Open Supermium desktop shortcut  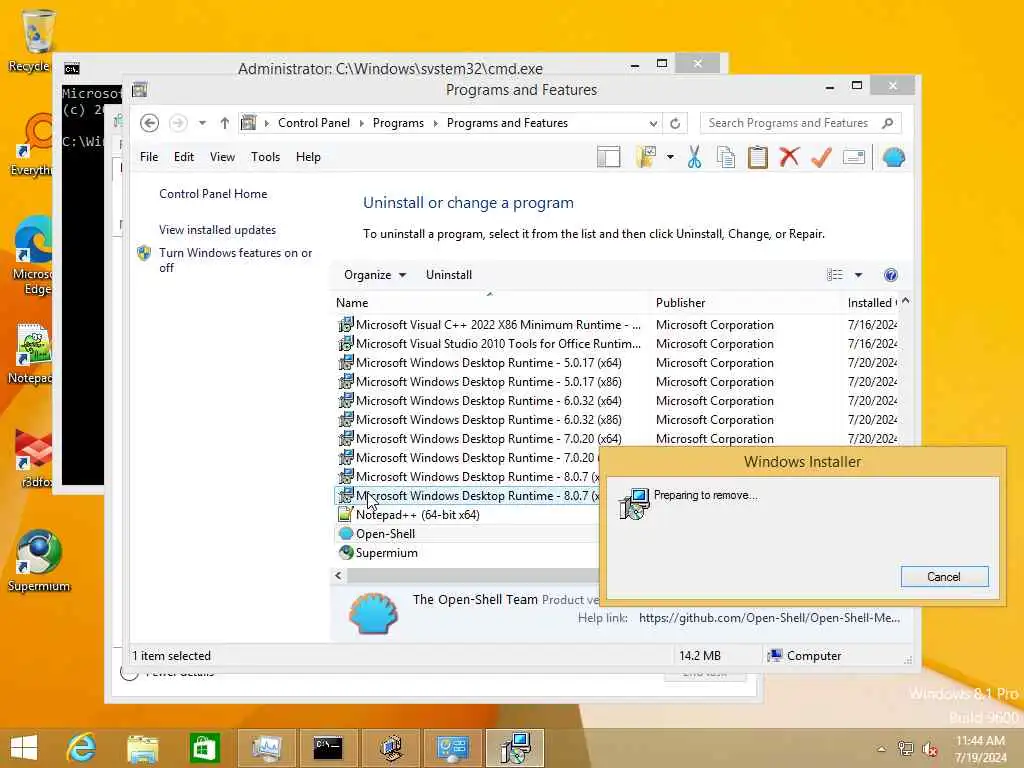pos(39,561)
